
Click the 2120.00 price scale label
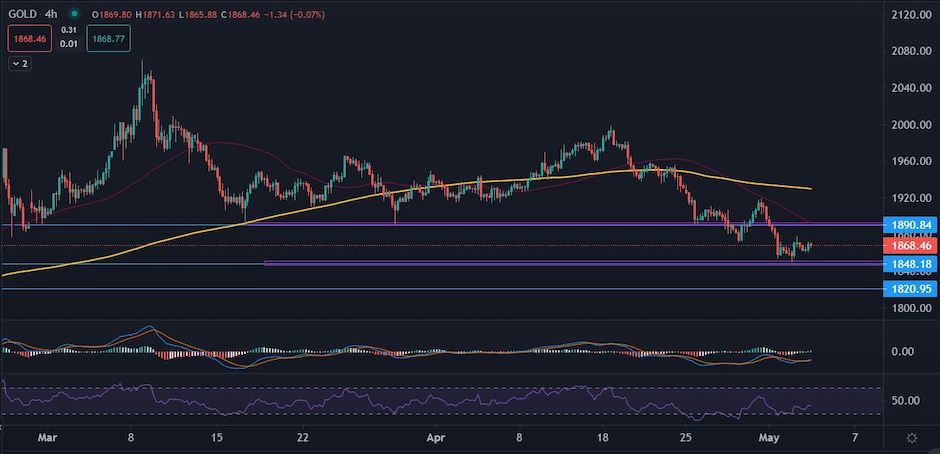[911, 14]
